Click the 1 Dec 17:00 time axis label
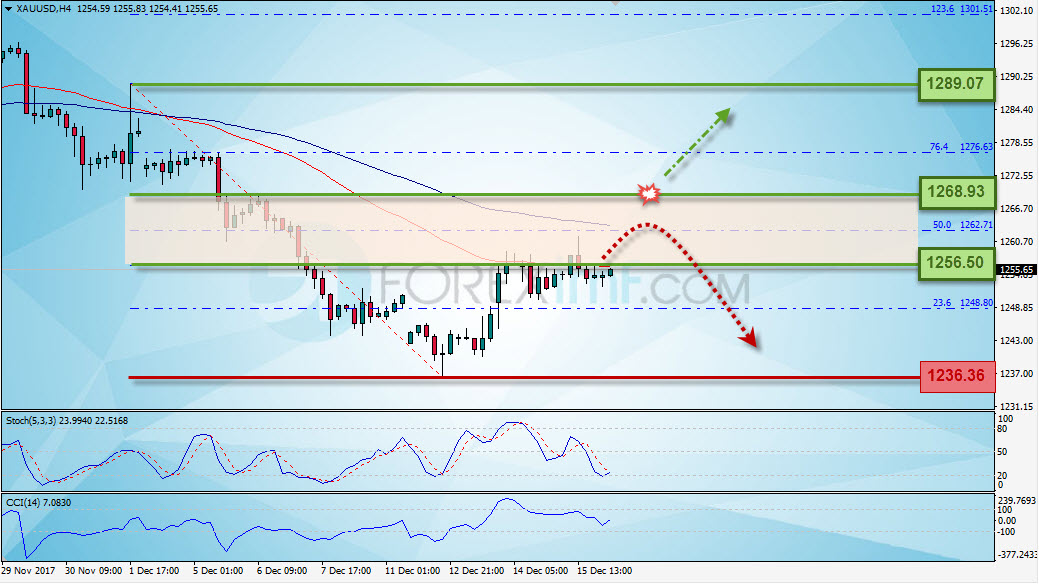 pyautogui.click(x=154, y=570)
